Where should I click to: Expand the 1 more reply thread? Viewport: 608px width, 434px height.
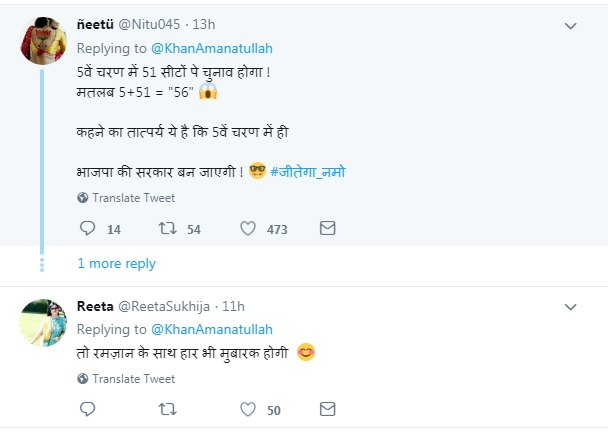[x=117, y=263]
